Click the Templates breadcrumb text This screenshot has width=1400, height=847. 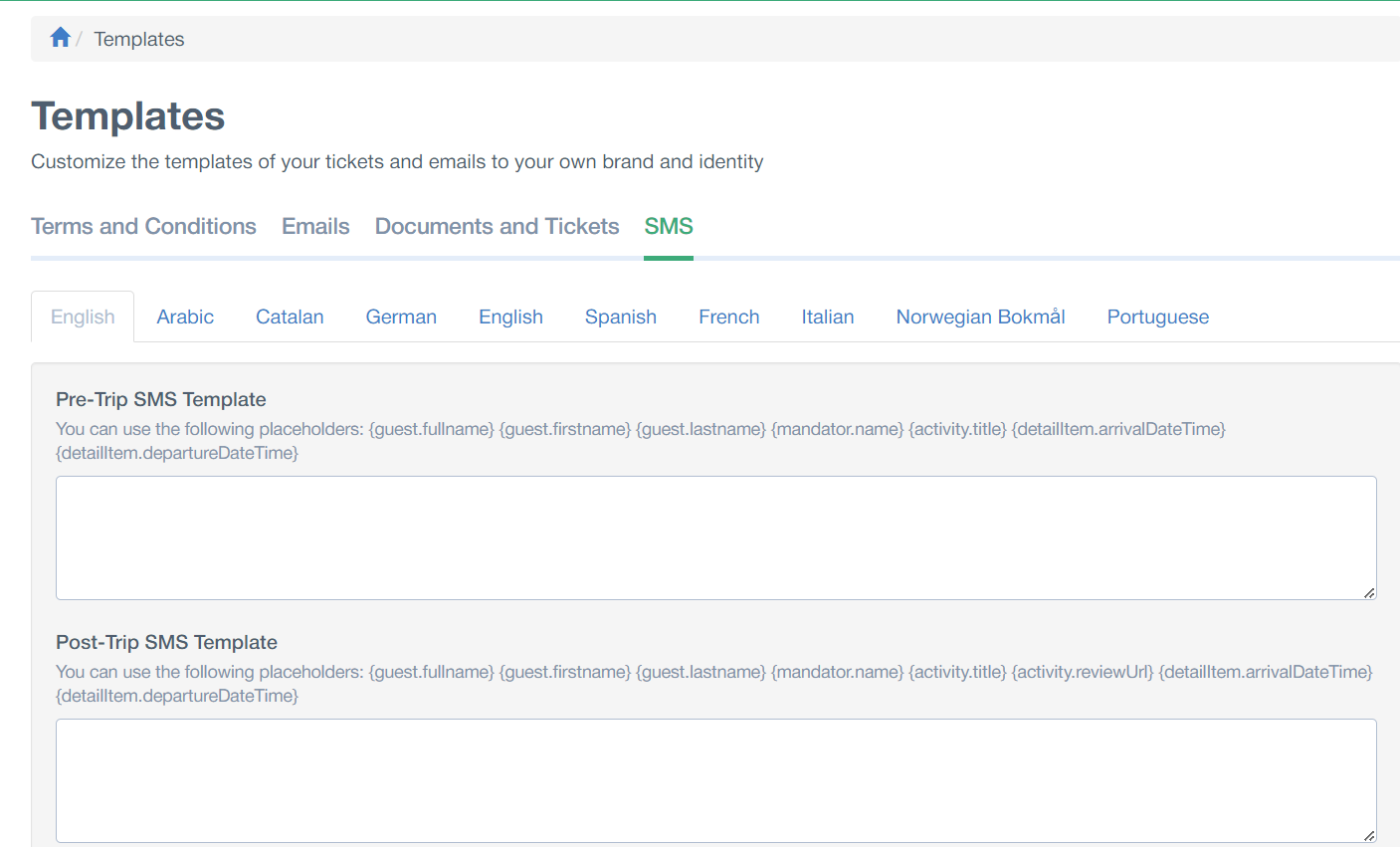[x=139, y=39]
